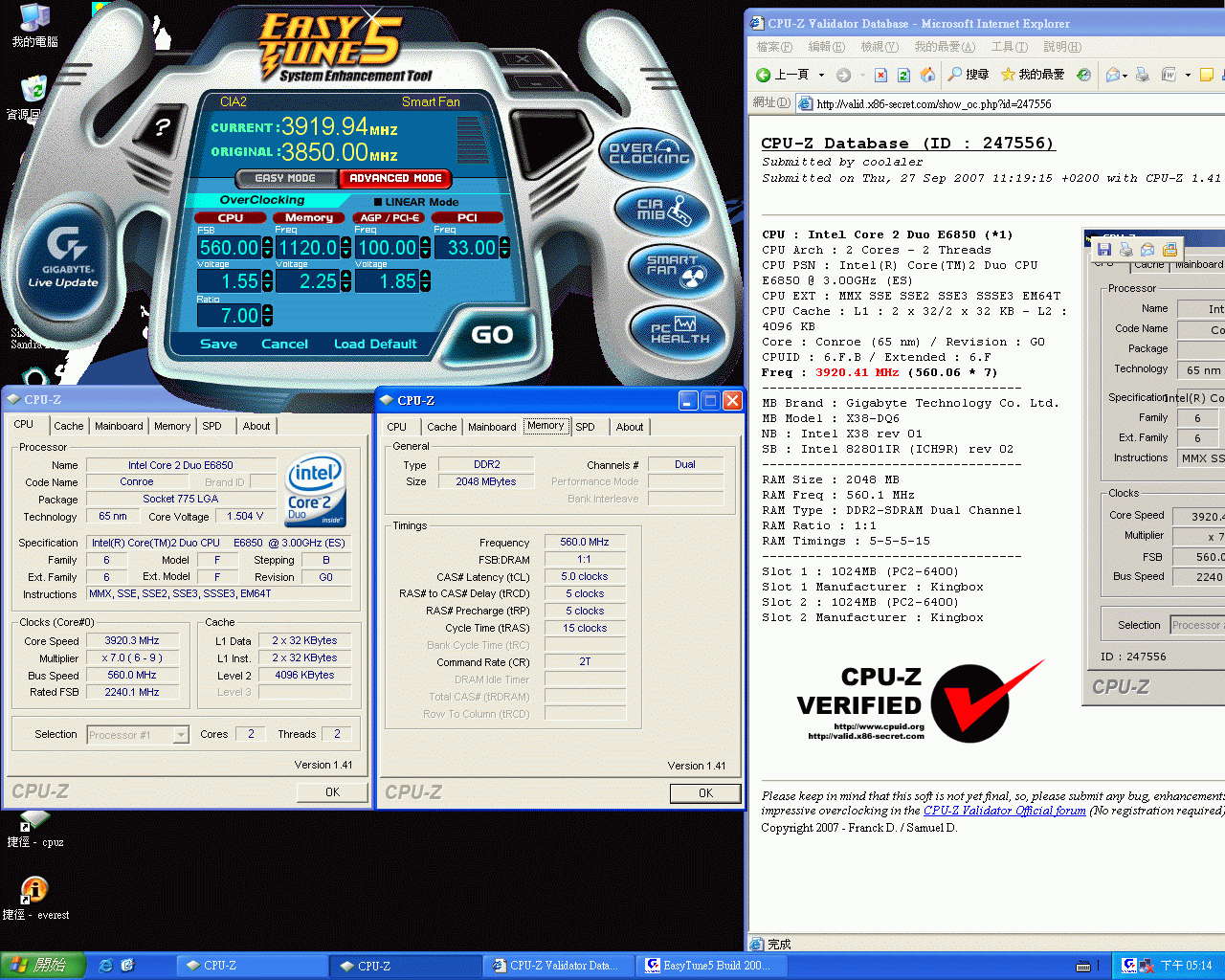Open the Back button history dropdown arrow
The image size is (1225, 980).
821,75
